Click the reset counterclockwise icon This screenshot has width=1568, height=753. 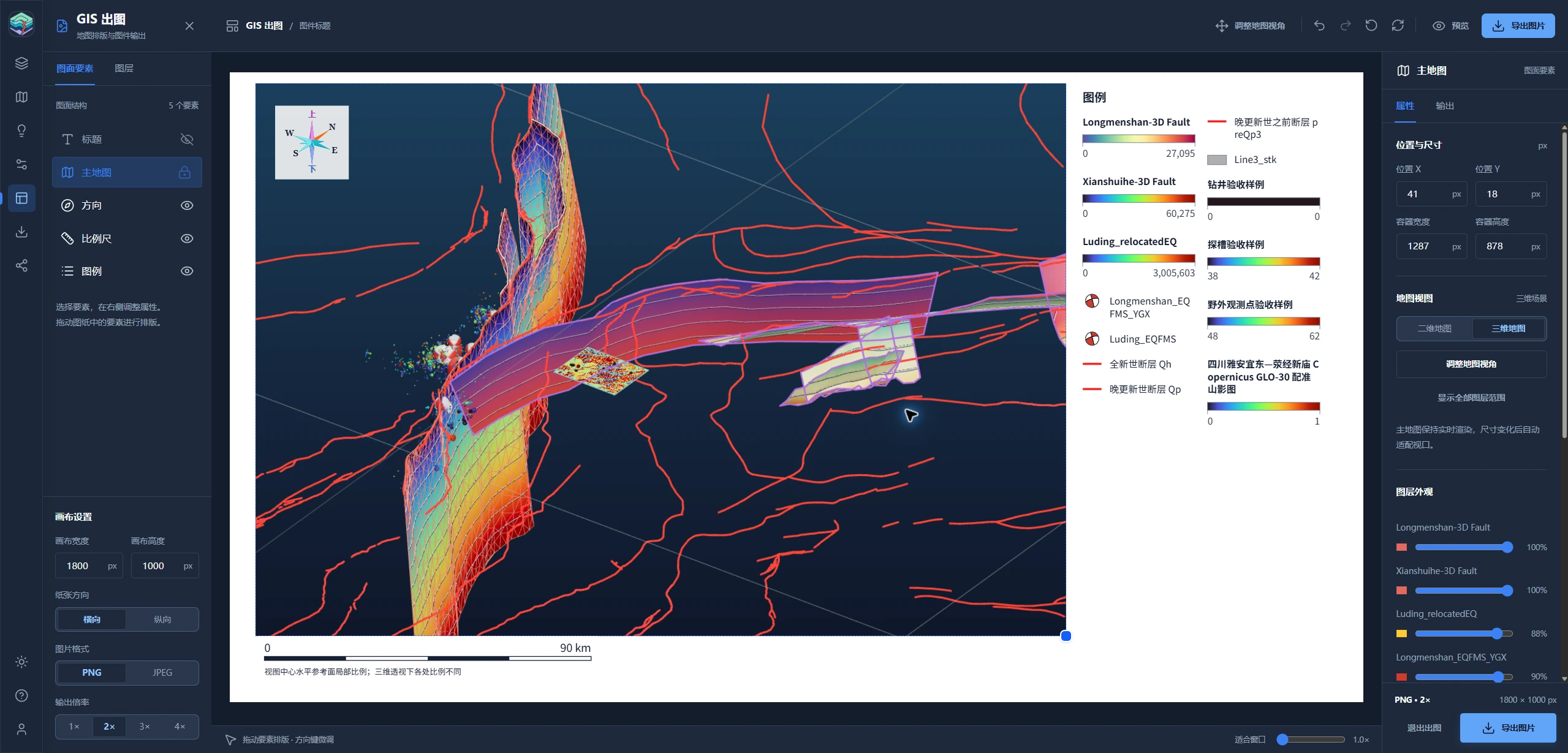tap(1371, 26)
